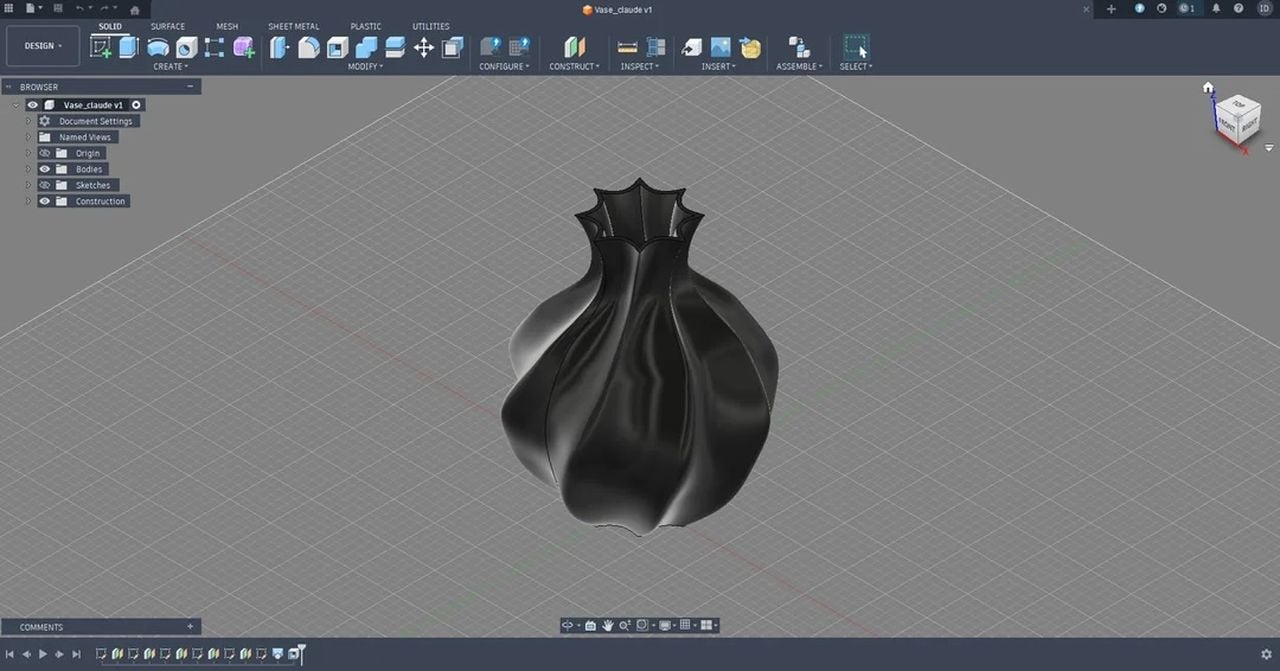
Task: Expand the Bodies folder
Action: (x=29, y=169)
